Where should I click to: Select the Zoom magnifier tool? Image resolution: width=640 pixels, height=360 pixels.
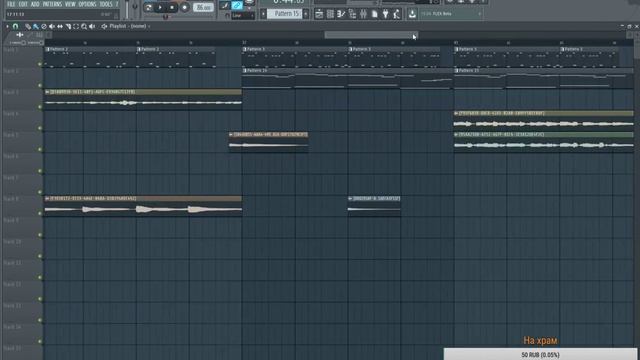click(x=84, y=27)
